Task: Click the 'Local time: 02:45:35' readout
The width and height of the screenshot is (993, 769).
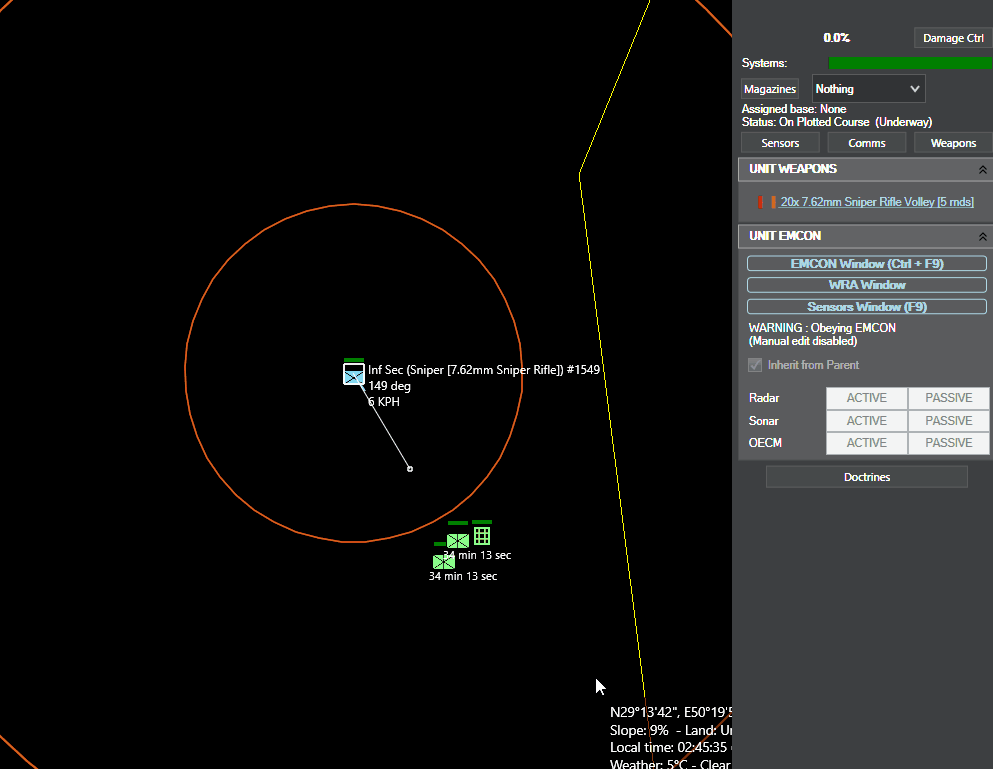Action: click(x=668, y=747)
